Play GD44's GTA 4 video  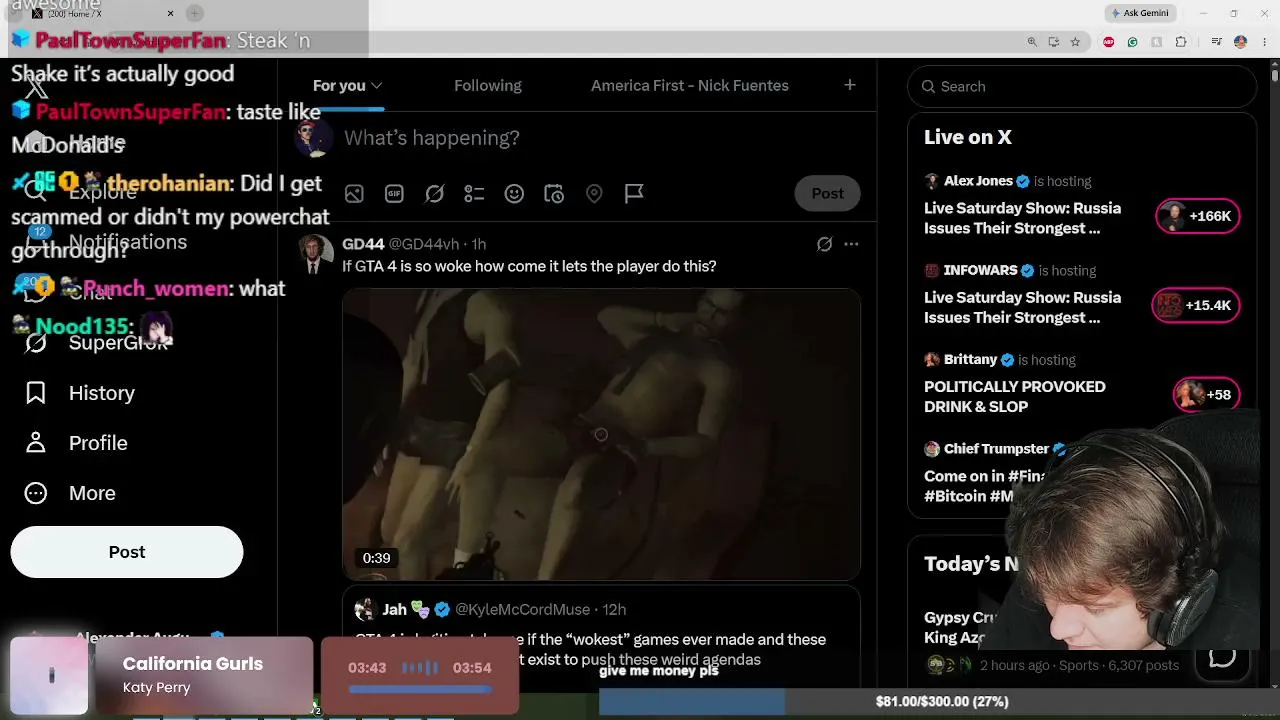click(601, 434)
